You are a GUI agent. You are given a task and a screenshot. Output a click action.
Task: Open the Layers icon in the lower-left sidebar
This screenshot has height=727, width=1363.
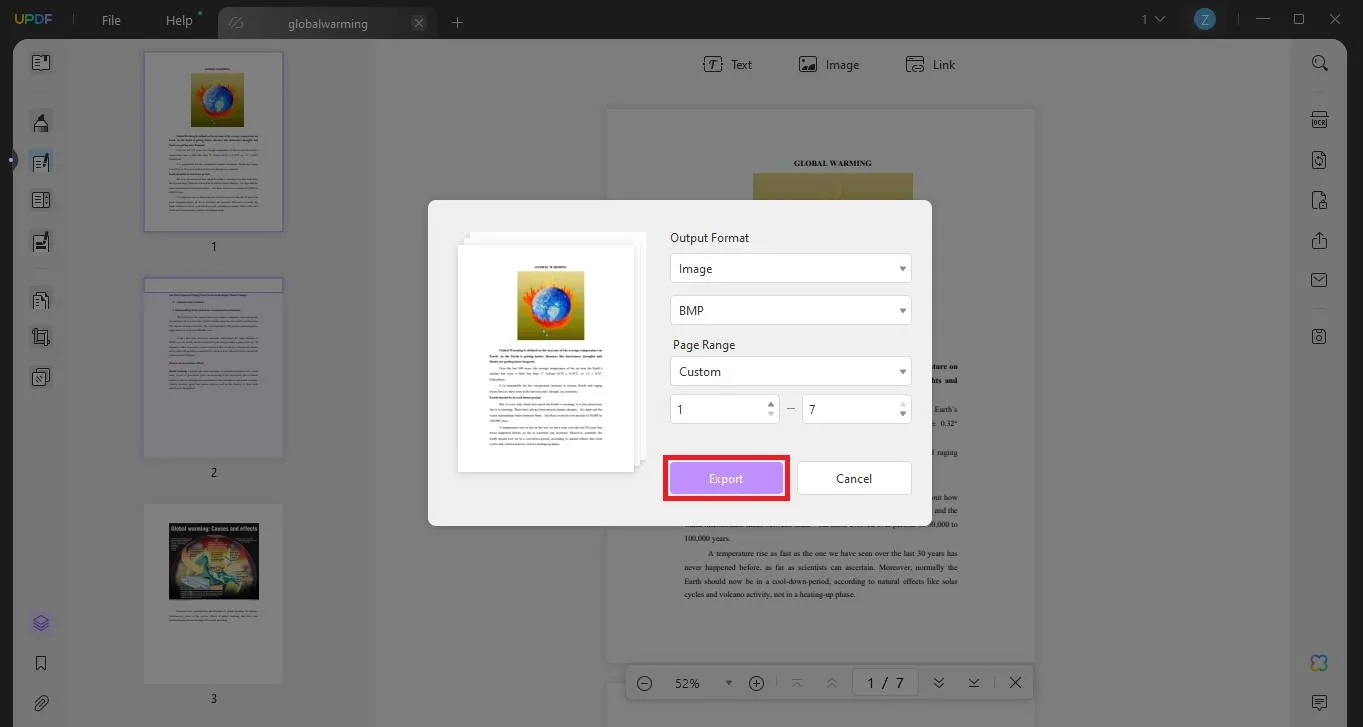[x=41, y=623]
